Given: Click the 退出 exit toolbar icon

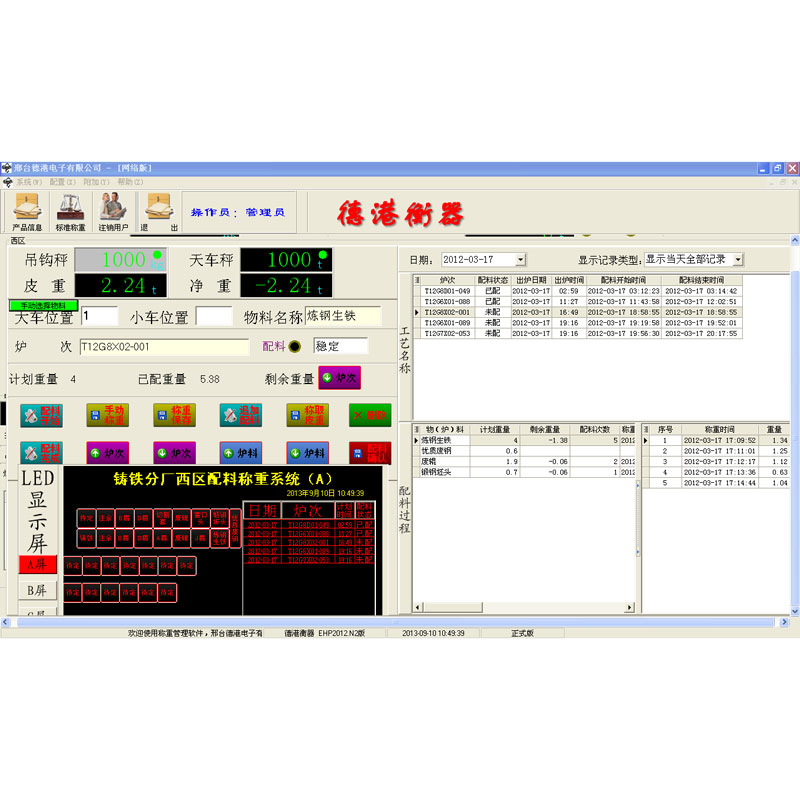Looking at the screenshot, I should click(x=159, y=212).
